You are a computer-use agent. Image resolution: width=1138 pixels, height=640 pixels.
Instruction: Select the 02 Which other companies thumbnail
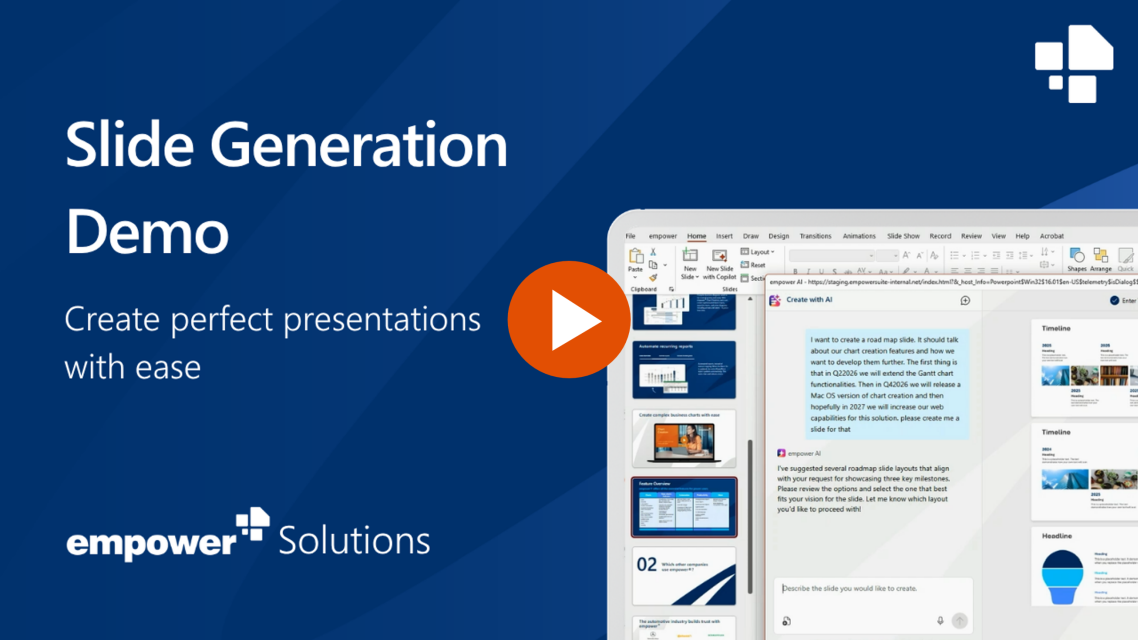point(684,576)
